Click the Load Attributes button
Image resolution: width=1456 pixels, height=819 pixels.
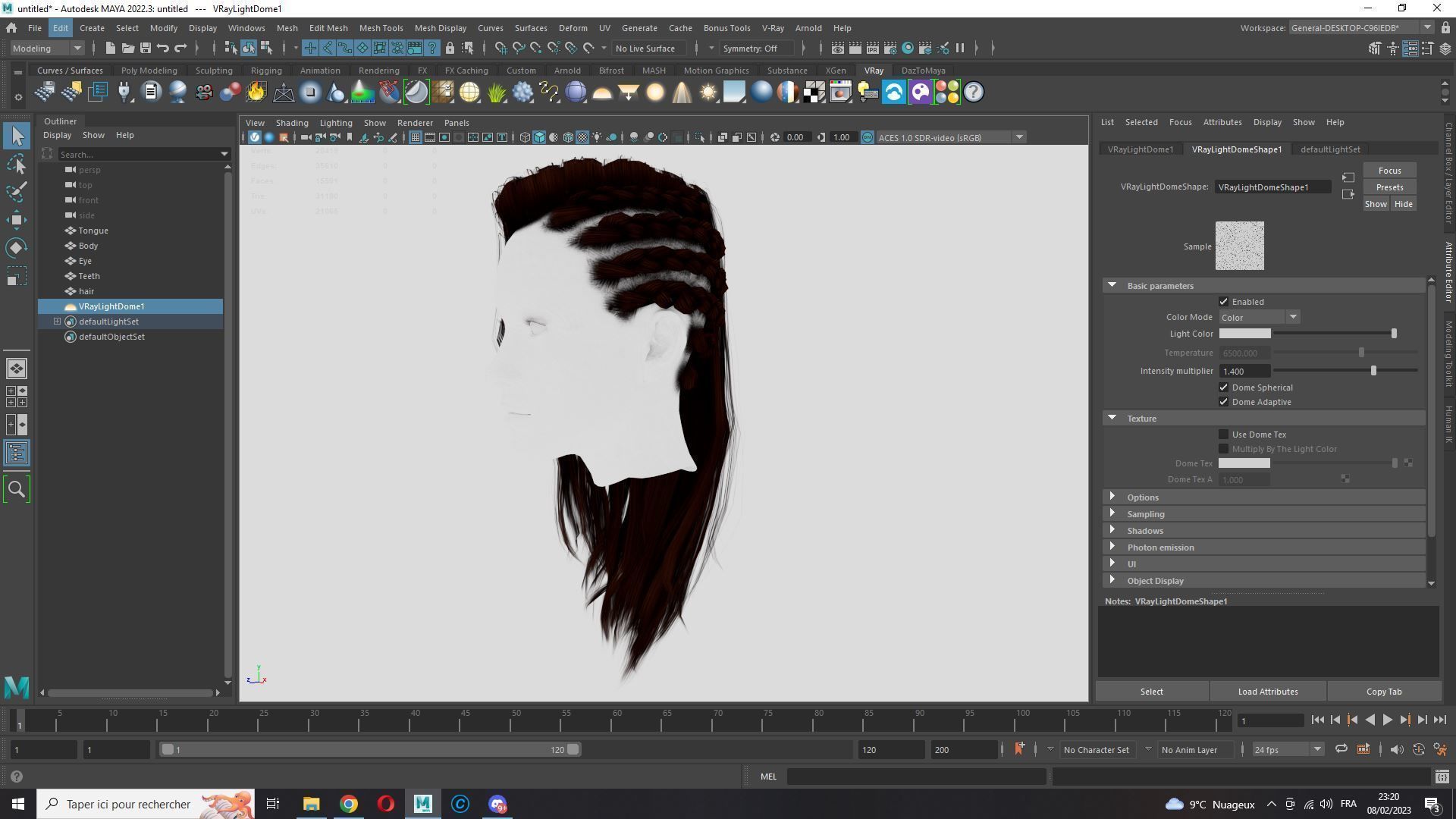[x=1268, y=692]
